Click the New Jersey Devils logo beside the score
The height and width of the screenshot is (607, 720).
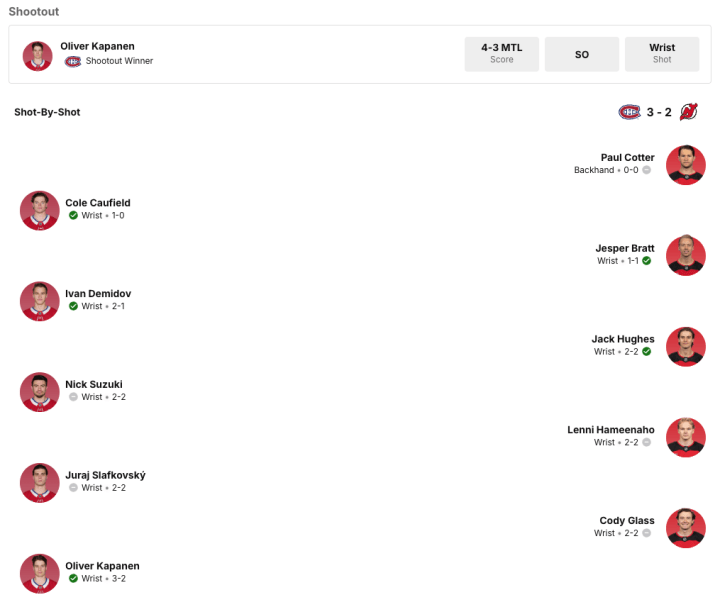(689, 112)
